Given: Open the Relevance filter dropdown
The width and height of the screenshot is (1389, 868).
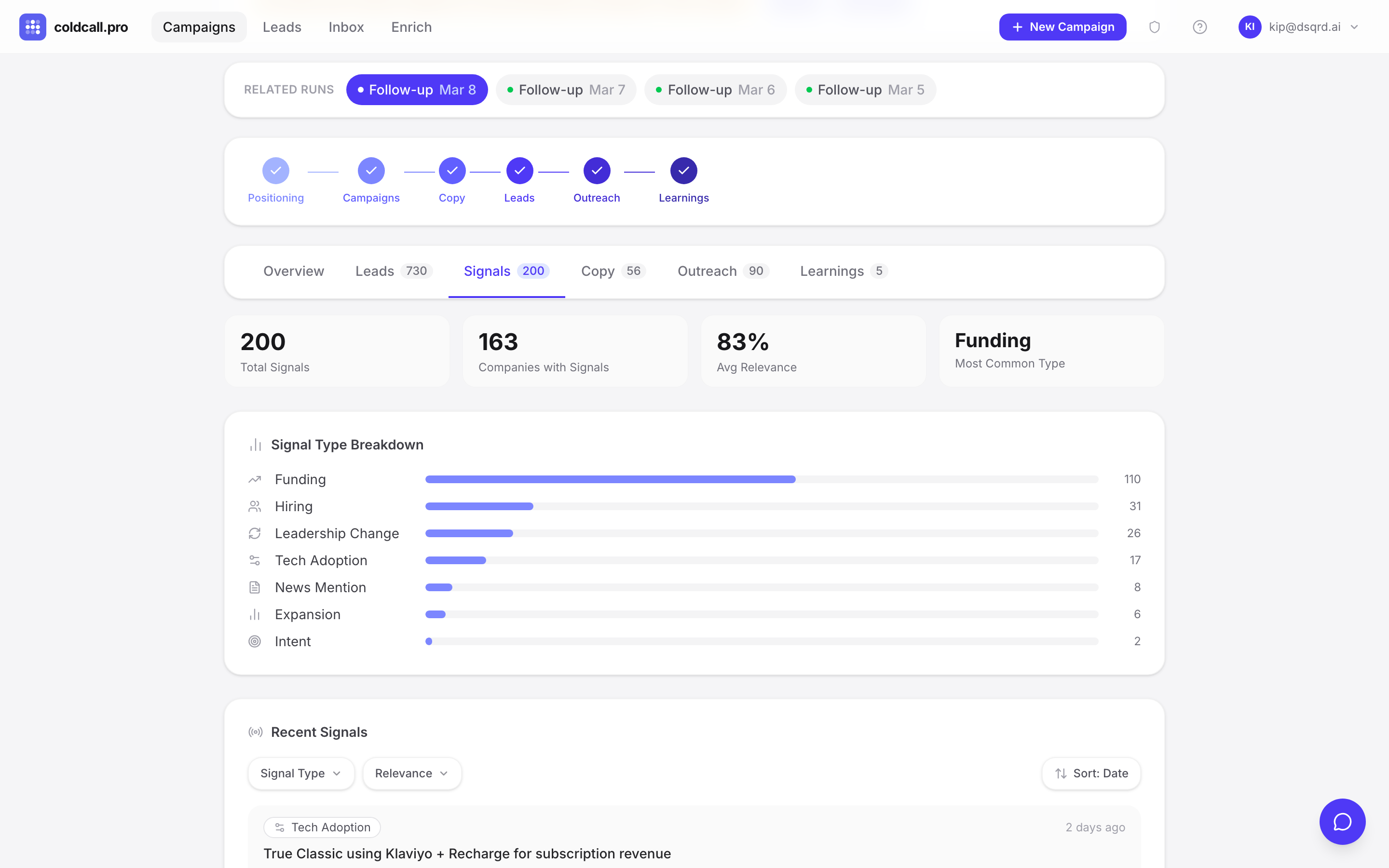Looking at the screenshot, I should 411,773.
